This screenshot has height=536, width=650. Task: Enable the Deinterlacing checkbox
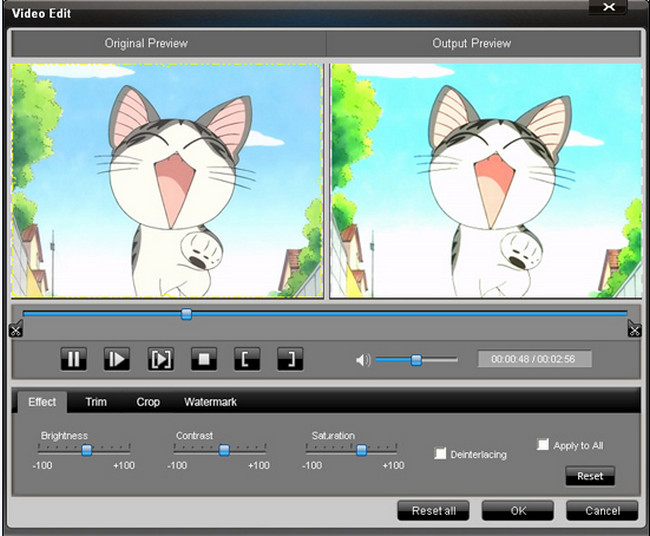coord(440,453)
